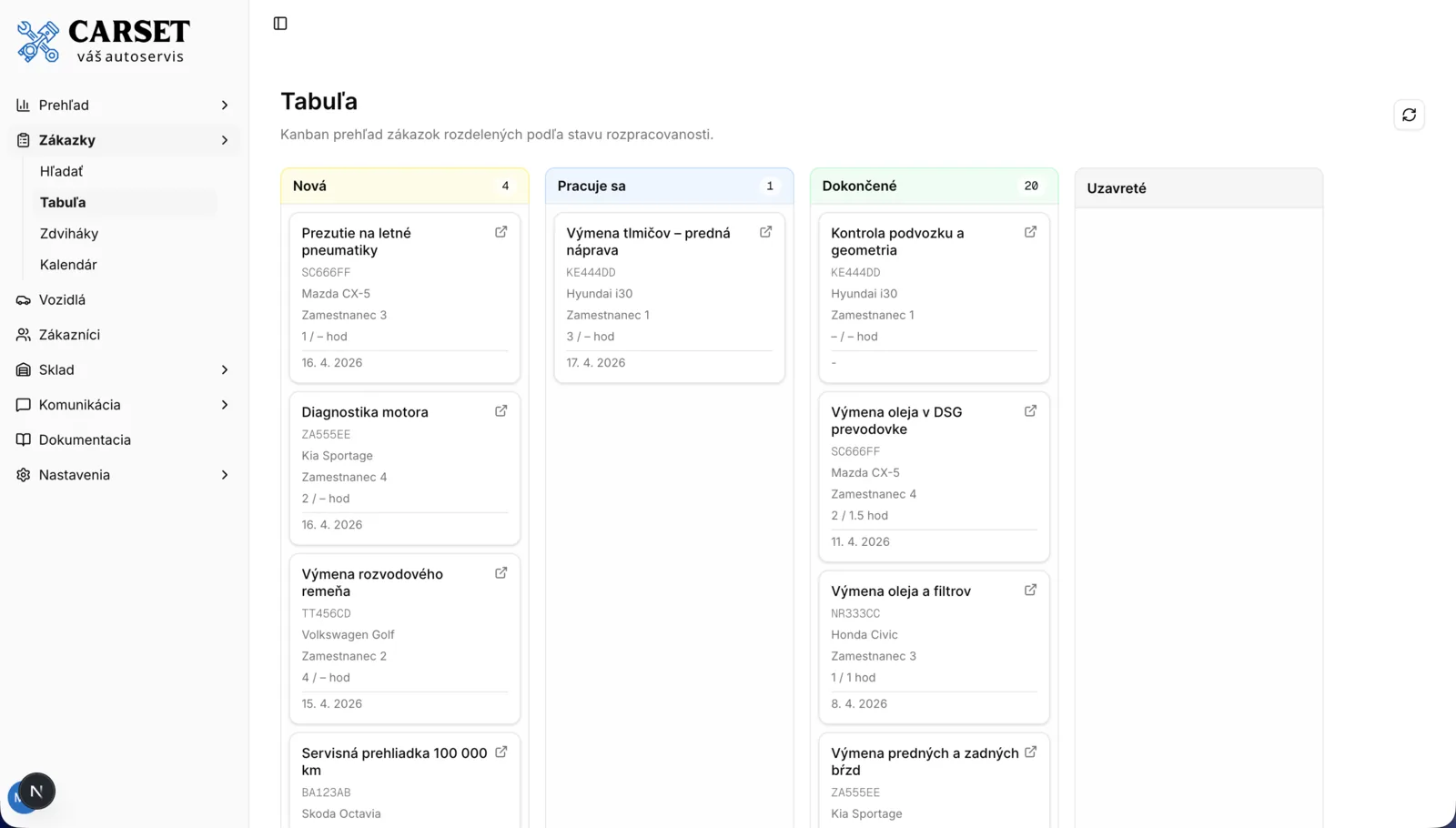Select the Diagnostika motora card title
Viewport: 1456px width, 828px height.
pyautogui.click(x=365, y=412)
